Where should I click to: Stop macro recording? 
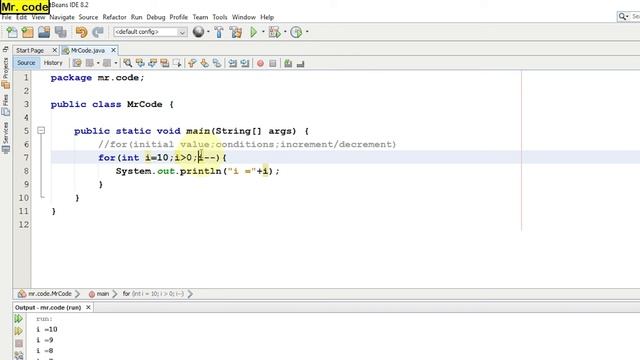pyautogui.click(x=273, y=63)
